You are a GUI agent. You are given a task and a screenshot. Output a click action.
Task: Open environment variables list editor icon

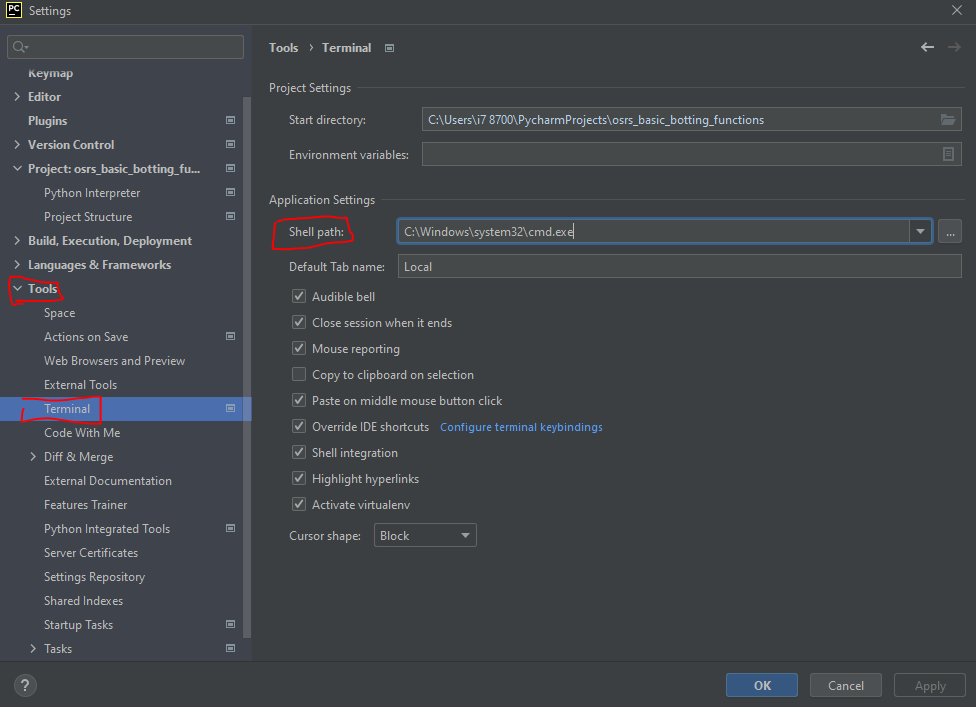(x=948, y=154)
